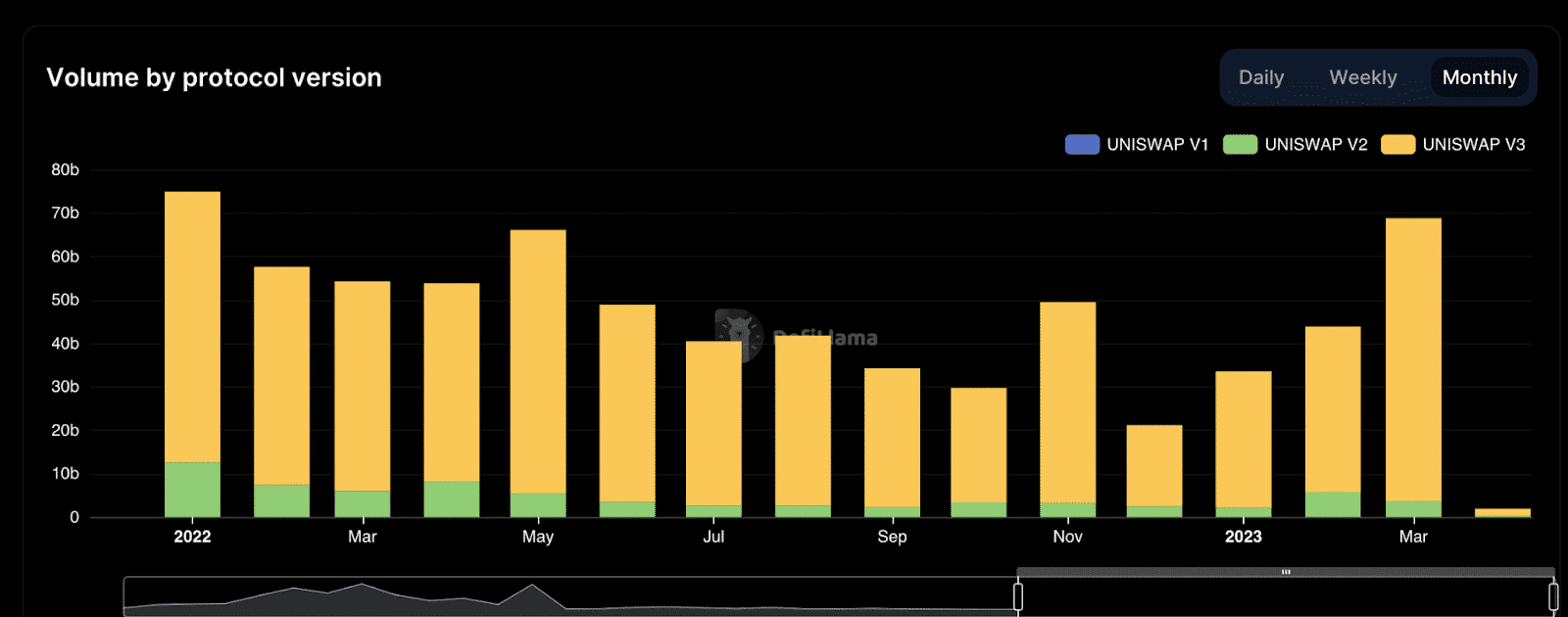
Task: Click the range selector top grip bar
Action: point(1286,572)
